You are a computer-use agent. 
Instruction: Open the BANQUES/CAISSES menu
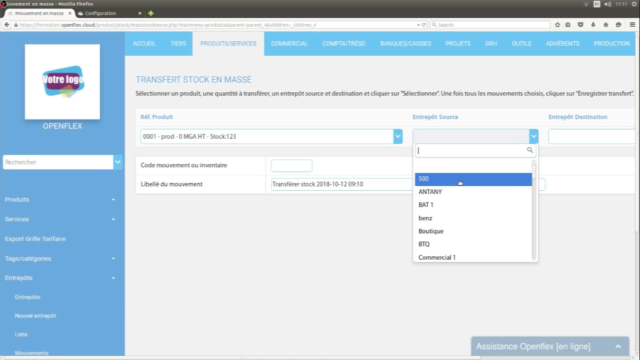(x=405, y=44)
